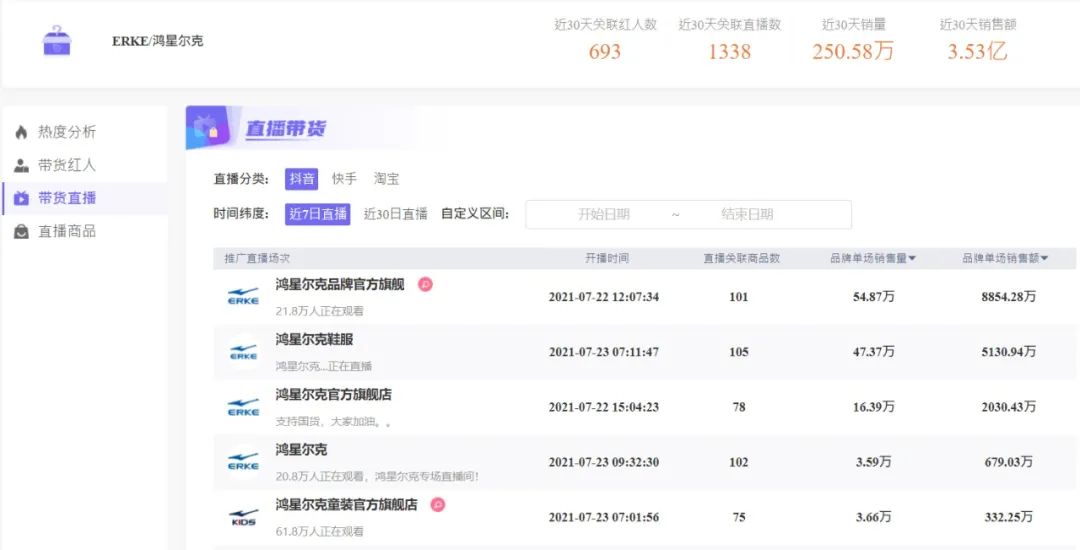1080x550 pixels.
Task: Click the sales amount 5130.94万
Action: coord(1008,352)
